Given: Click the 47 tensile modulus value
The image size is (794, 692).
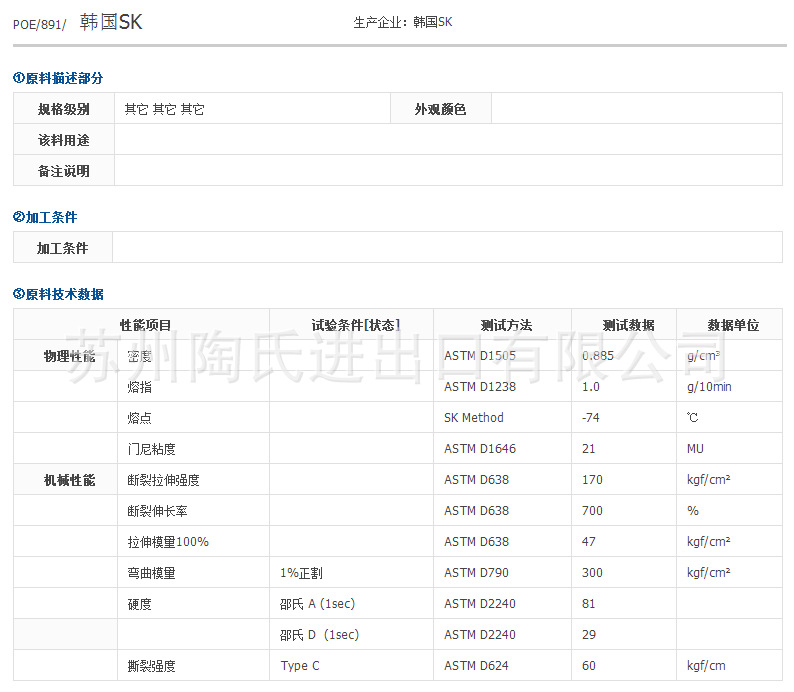Looking at the screenshot, I should [x=588, y=542].
